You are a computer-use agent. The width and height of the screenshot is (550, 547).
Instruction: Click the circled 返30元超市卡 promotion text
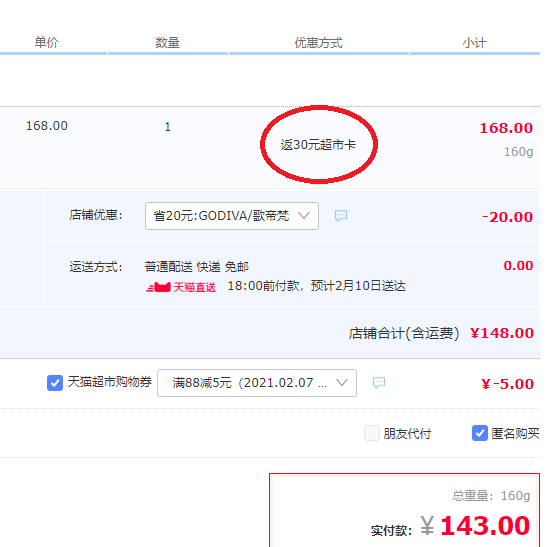(318, 145)
